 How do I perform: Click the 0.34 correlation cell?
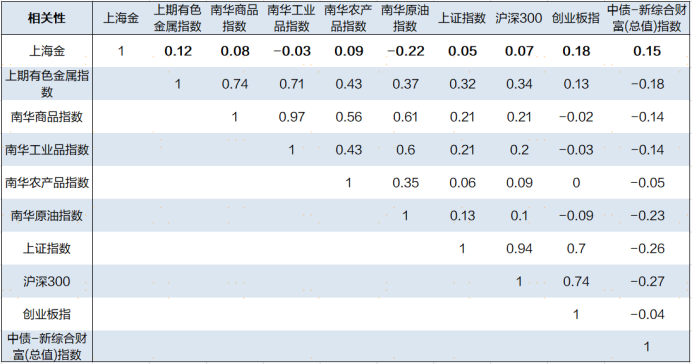[x=519, y=84]
